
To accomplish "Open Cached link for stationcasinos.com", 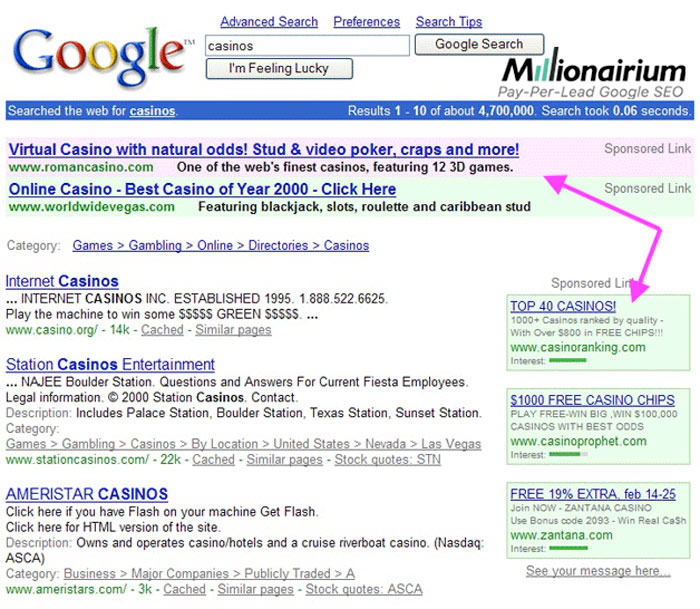I will [213, 459].
